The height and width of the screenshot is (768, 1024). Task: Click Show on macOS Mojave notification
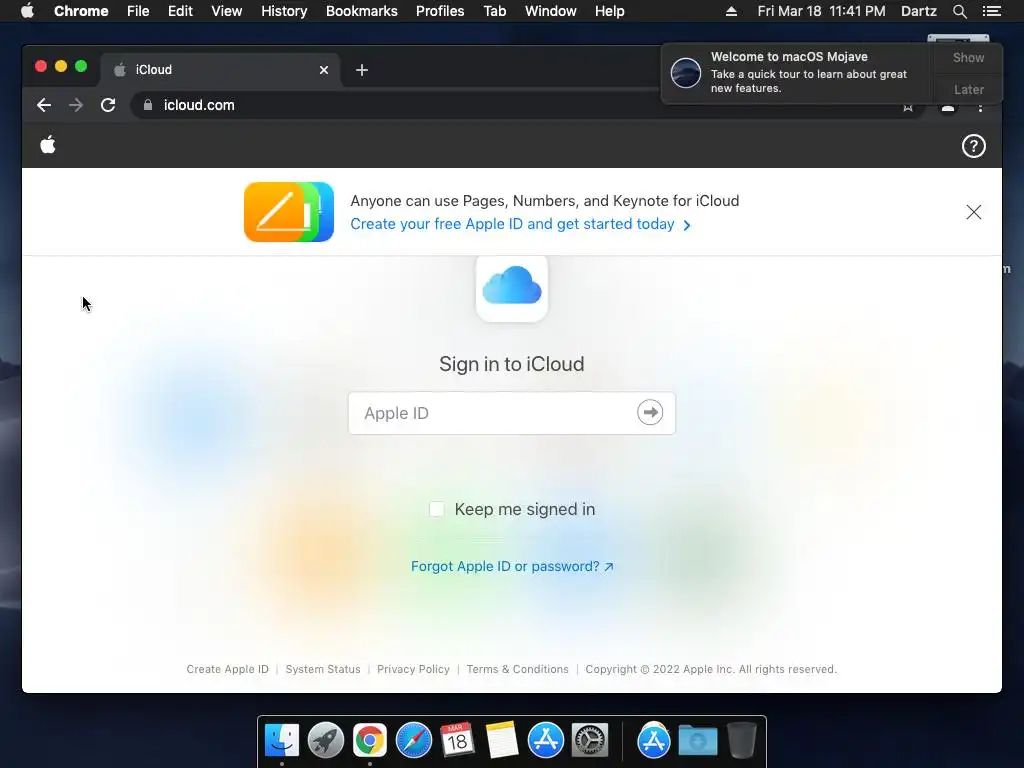968,57
